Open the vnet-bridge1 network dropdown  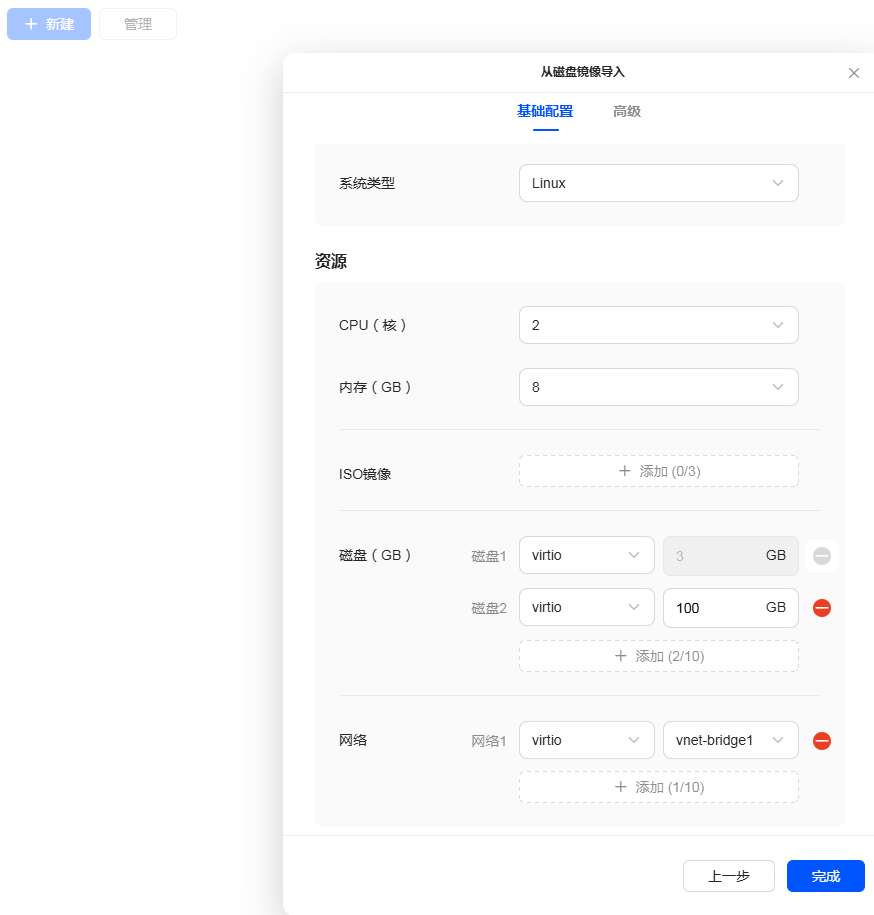pyautogui.click(x=730, y=741)
